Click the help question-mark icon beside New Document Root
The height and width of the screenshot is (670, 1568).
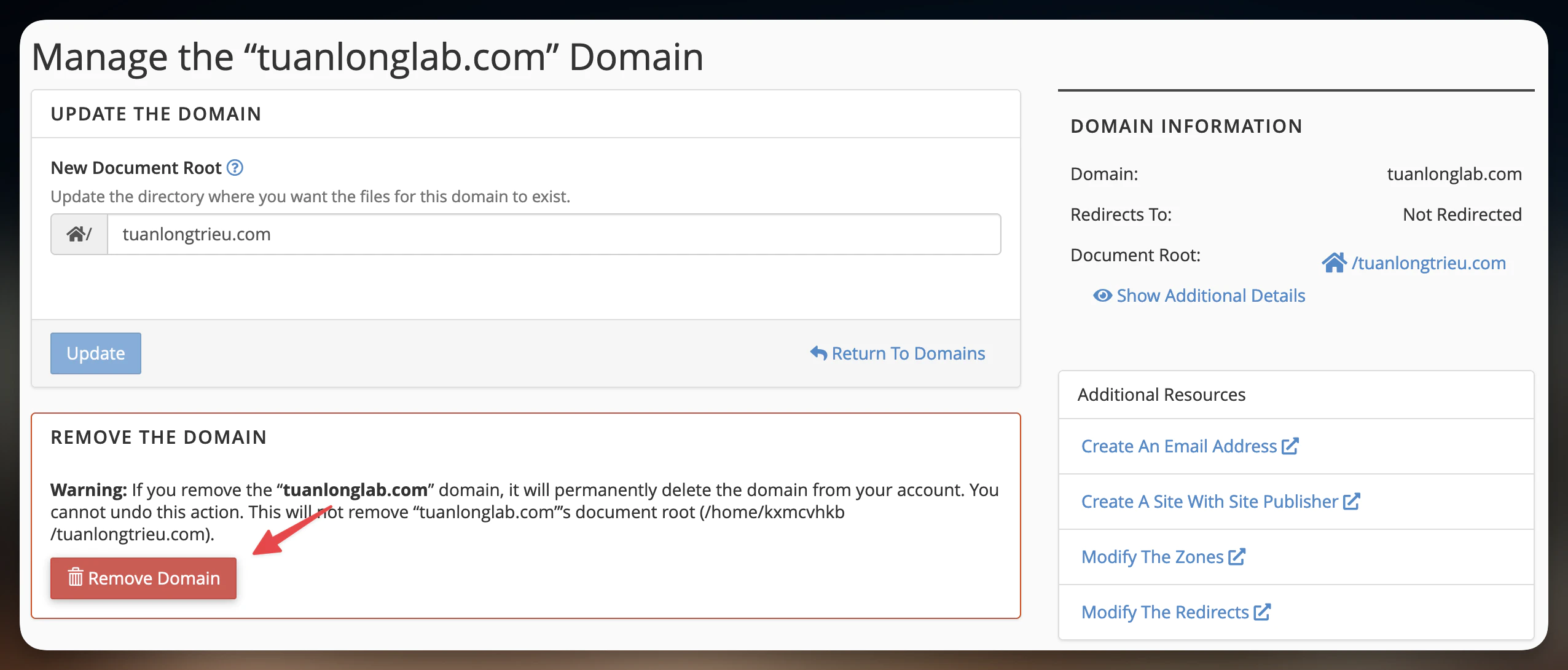tap(235, 168)
